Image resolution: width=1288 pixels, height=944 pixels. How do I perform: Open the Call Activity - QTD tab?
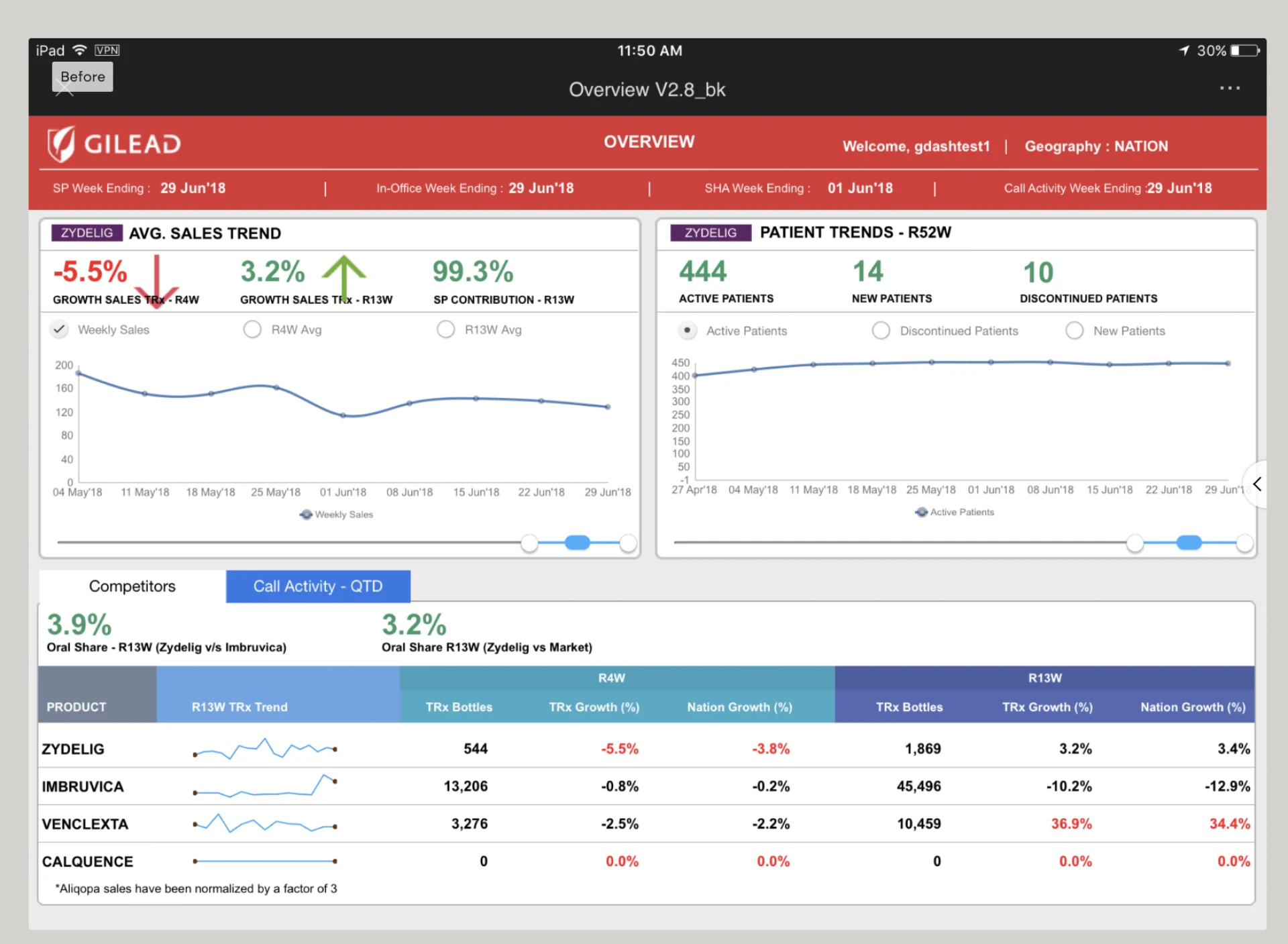(317, 586)
